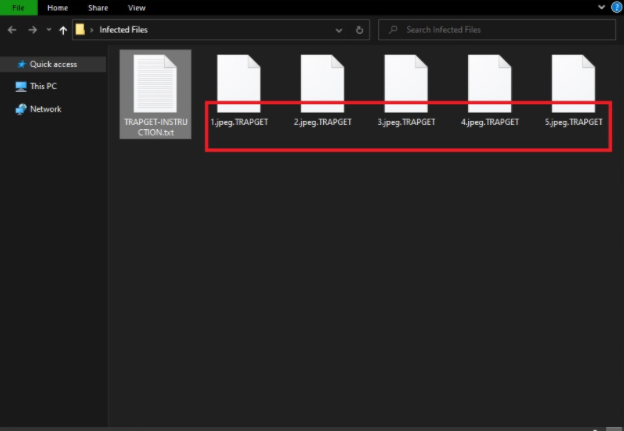Expand the ribbon with the chevron
The image size is (624, 431).
[602, 8]
